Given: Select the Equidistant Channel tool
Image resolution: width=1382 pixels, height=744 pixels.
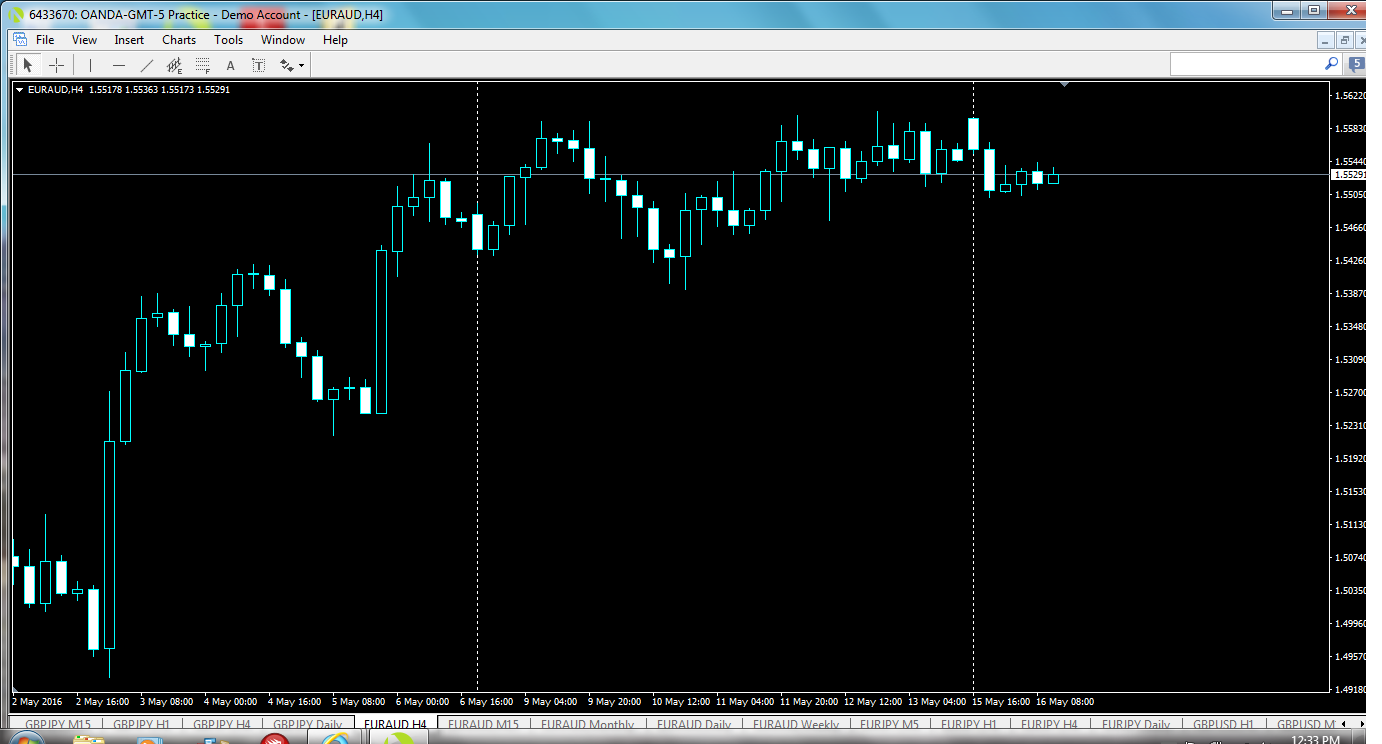Looking at the screenshot, I should 175,66.
